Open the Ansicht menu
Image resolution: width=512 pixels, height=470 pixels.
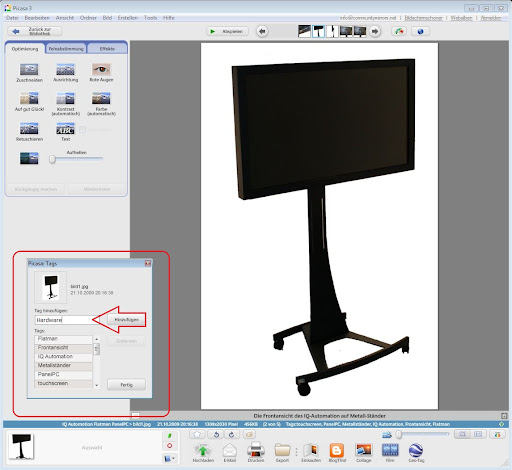pyautogui.click(x=65, y=18)
